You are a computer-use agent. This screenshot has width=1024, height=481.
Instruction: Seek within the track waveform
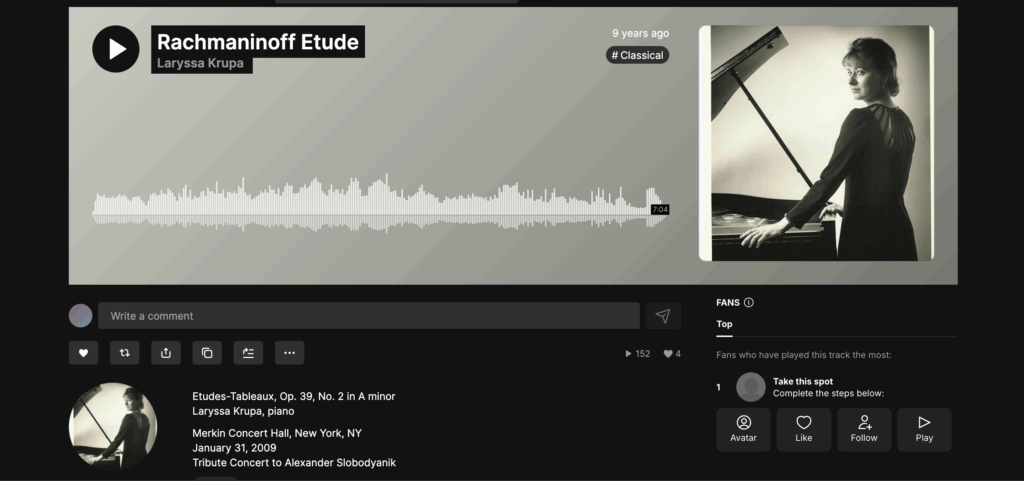(x=380, y=203)
